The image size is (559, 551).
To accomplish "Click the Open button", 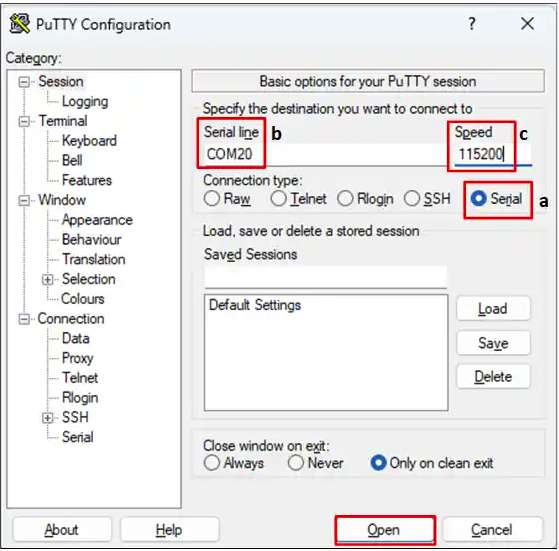I will (385, 530).
